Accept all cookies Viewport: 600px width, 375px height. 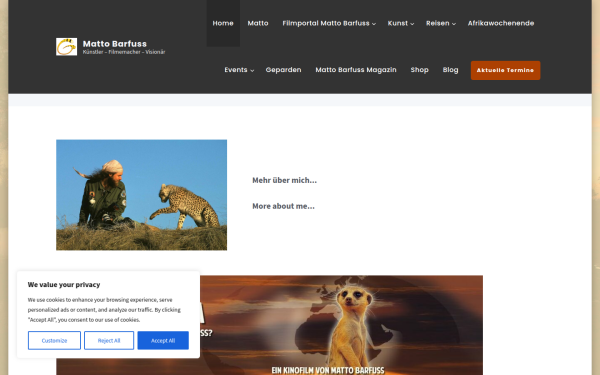tap(163, 341)
